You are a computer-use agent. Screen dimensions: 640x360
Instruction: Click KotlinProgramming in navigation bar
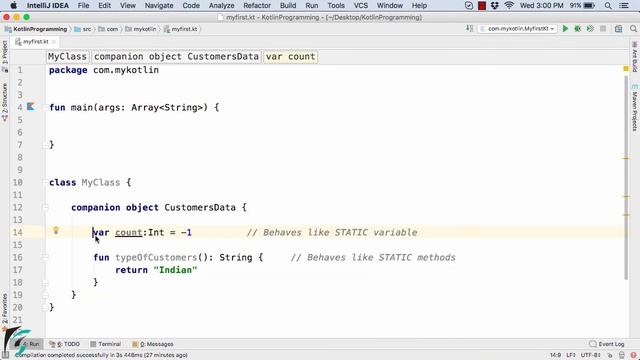tap(36, 29)
